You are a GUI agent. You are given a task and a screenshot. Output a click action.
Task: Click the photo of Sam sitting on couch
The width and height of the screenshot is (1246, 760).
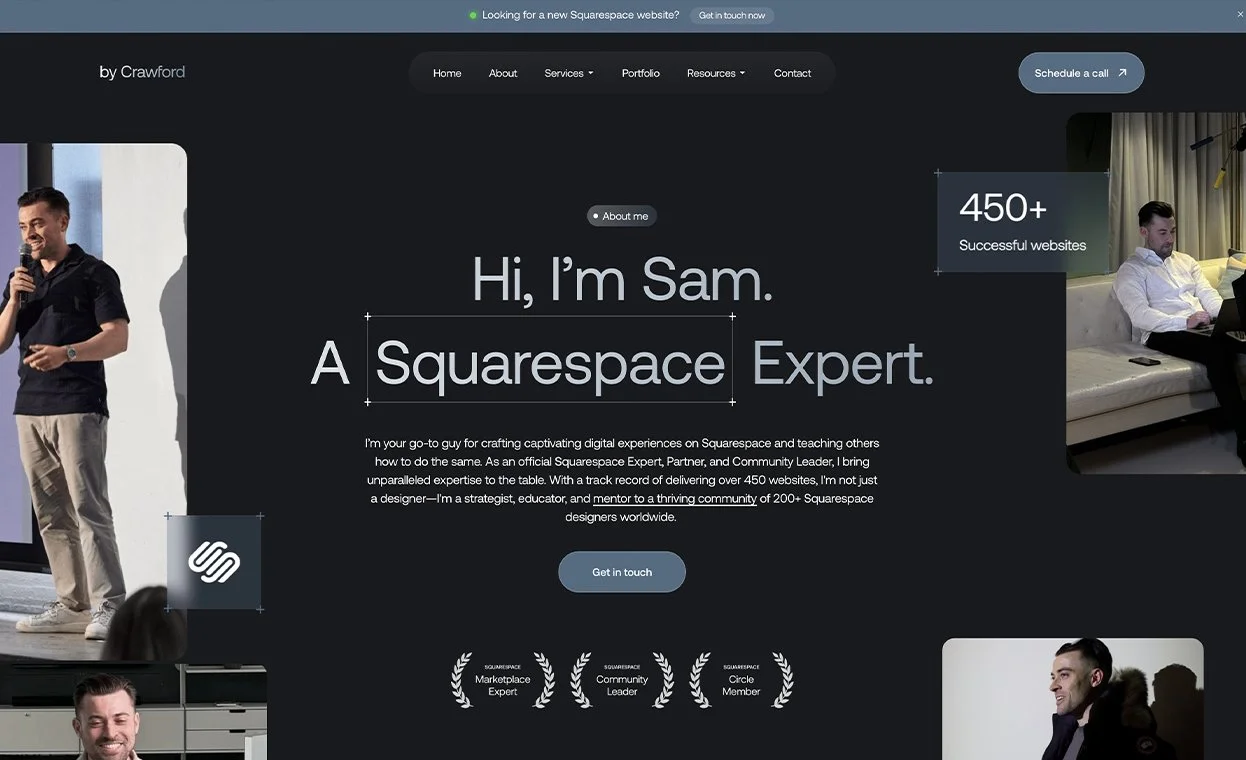coord(1156,293)
